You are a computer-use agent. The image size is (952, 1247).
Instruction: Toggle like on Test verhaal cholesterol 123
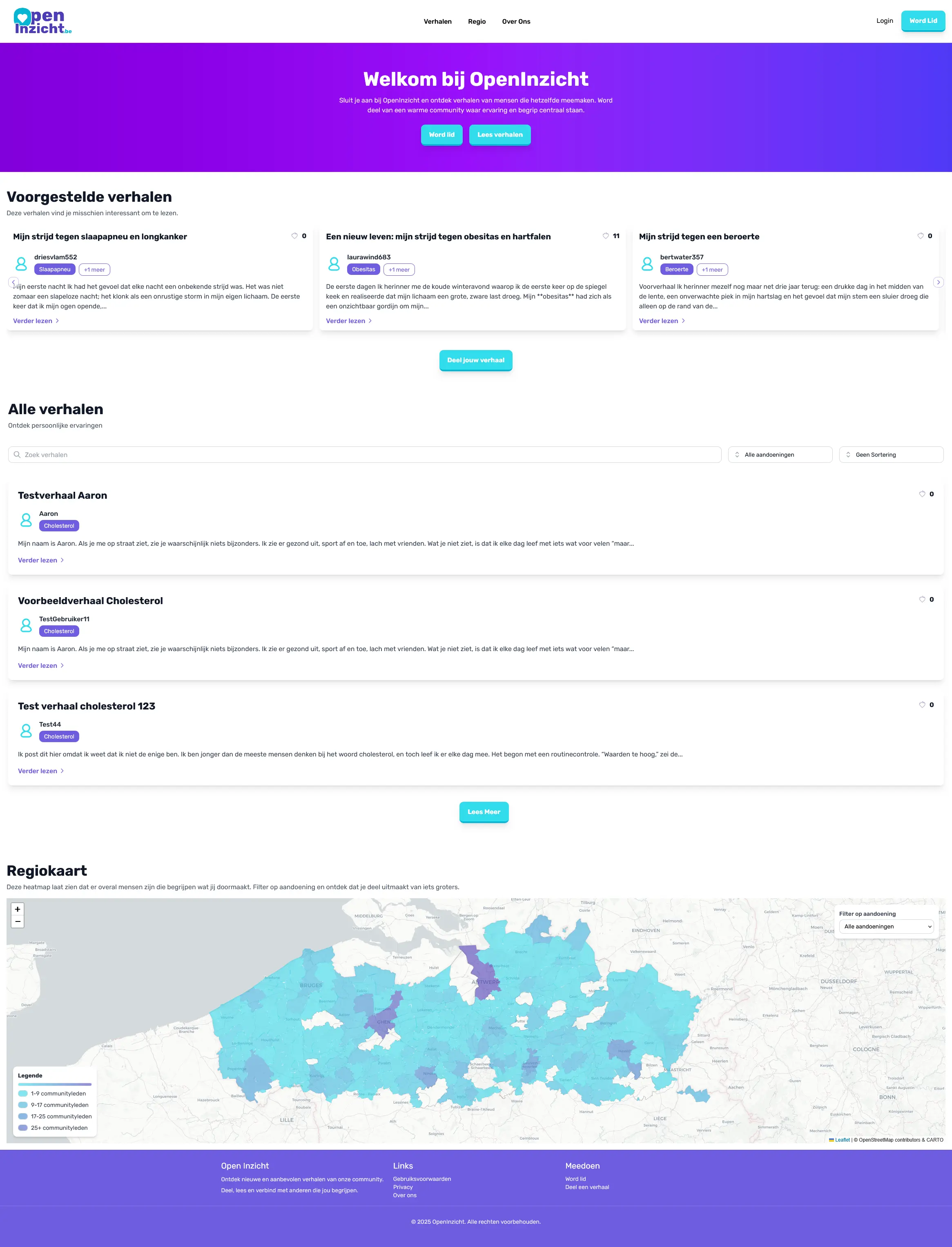click(923, 704)
